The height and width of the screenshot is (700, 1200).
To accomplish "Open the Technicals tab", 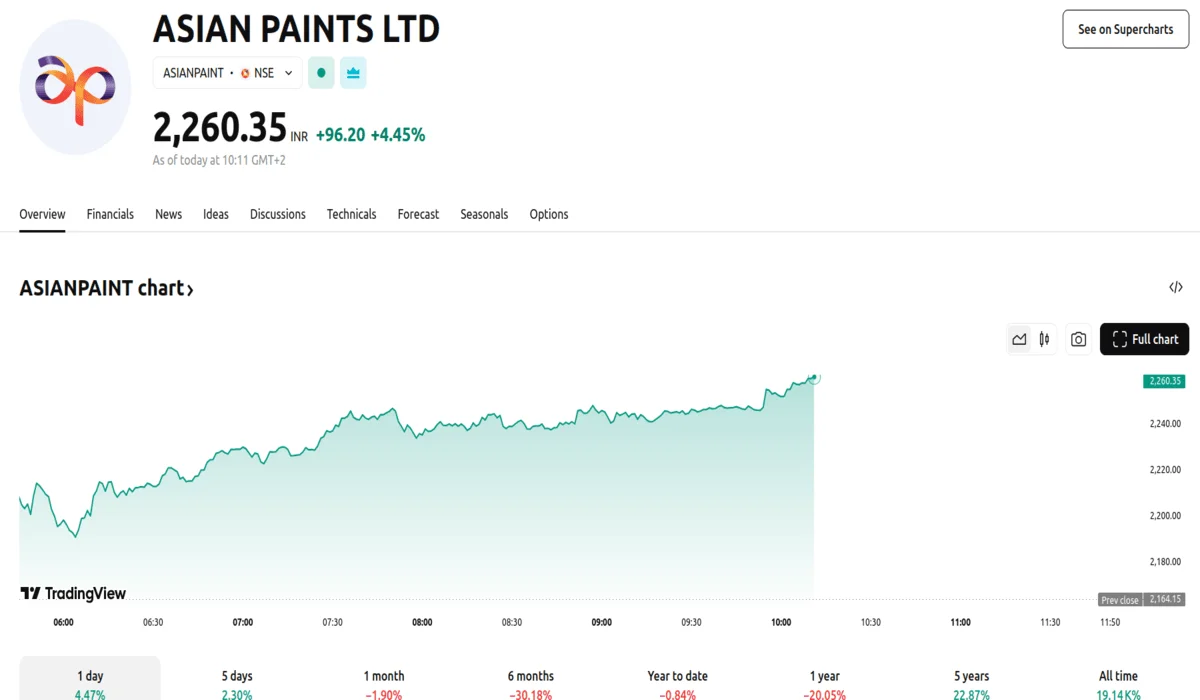I will click(x=351, y=213).
